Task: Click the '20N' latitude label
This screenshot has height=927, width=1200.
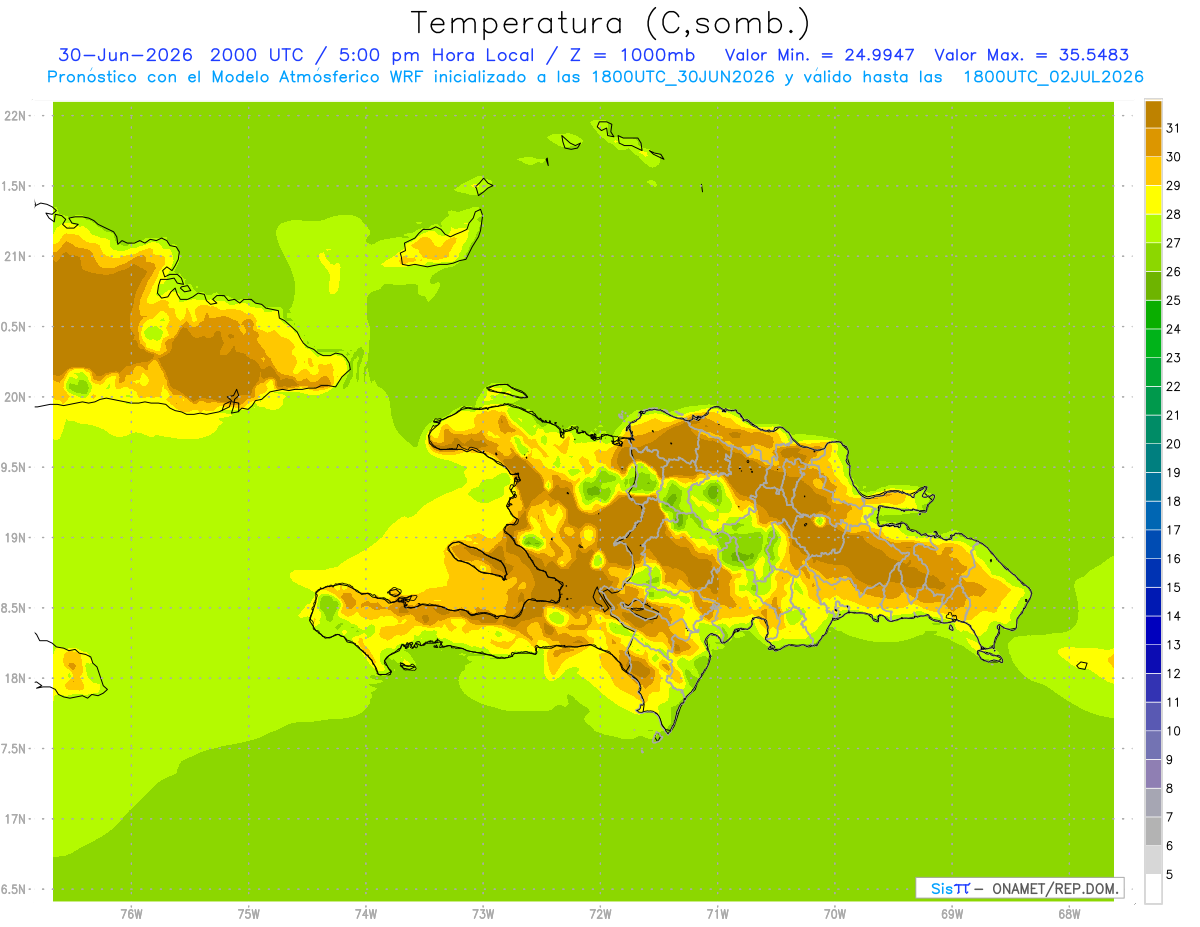Action: tap(15, 397)
